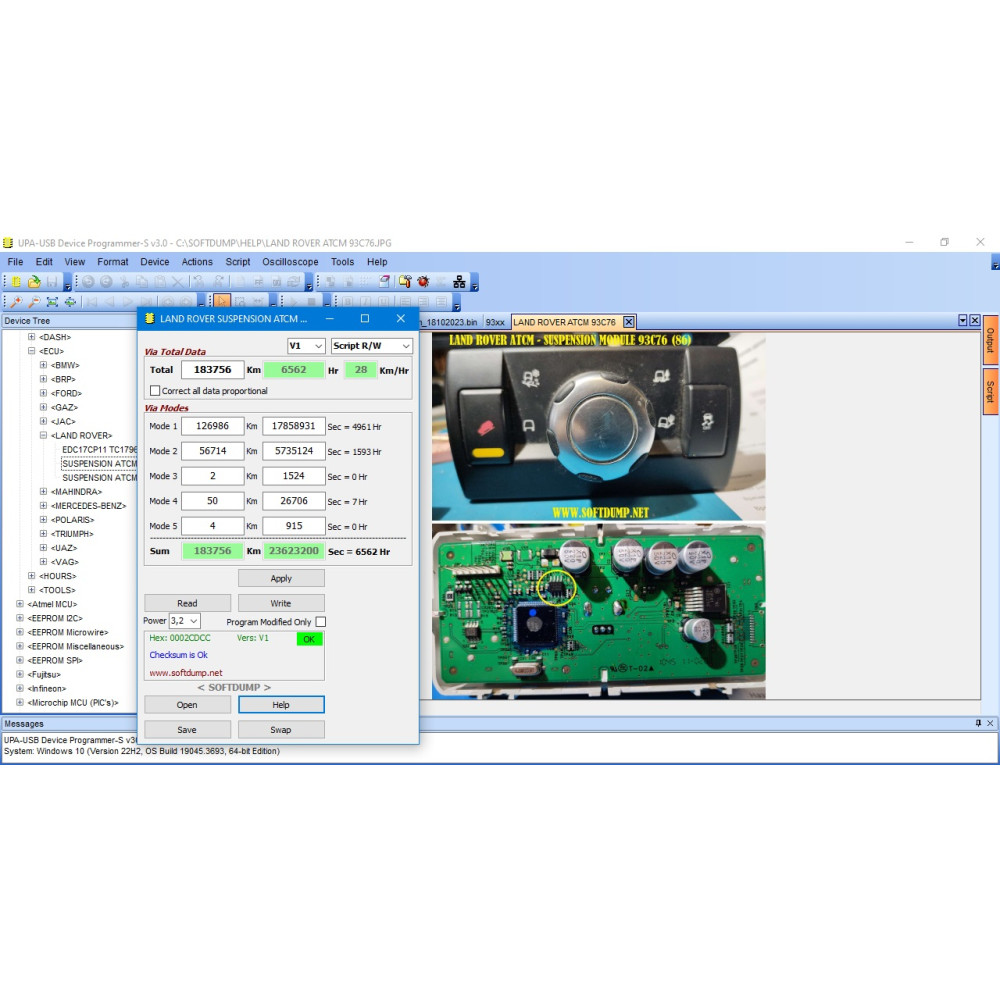Open the Output side tab
1000x1000 pixels.
(990, 340)
